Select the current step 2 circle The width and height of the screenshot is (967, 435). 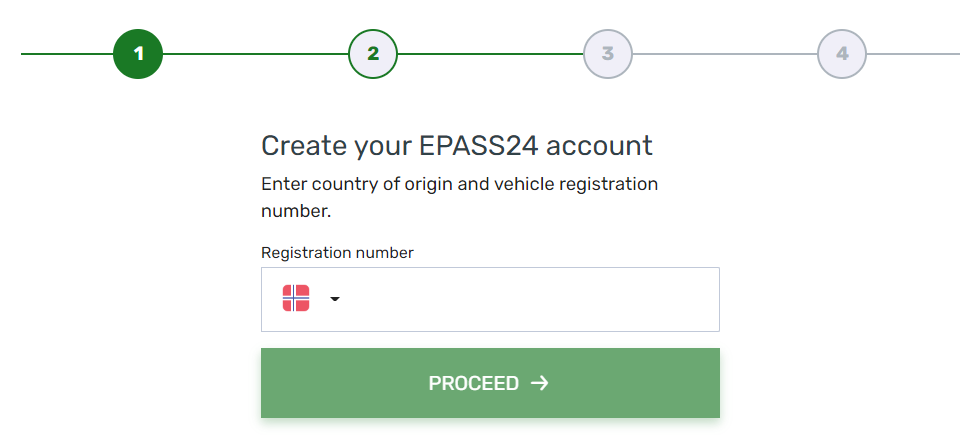coord(373,54)
